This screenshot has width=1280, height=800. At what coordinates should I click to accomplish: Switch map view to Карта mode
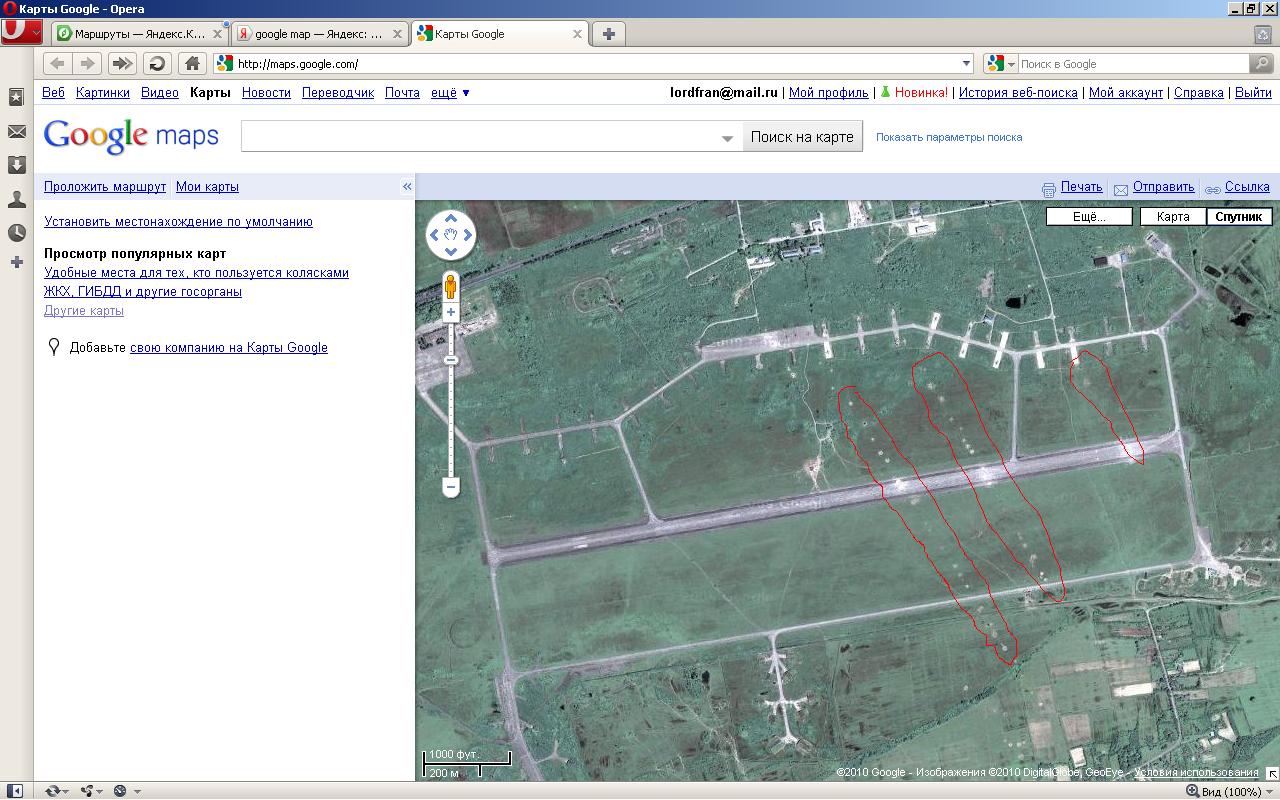click(1173, 217)
